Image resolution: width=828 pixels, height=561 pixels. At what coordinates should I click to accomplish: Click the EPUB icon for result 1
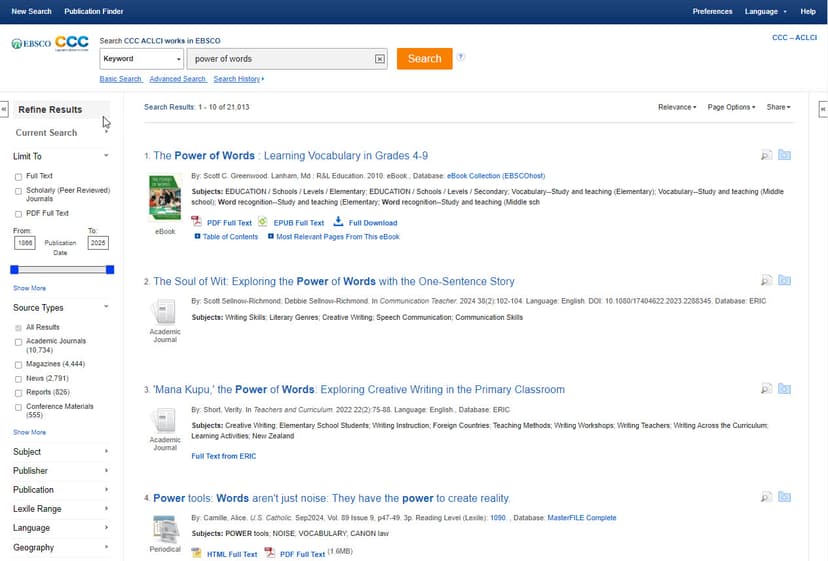[262, 221]
